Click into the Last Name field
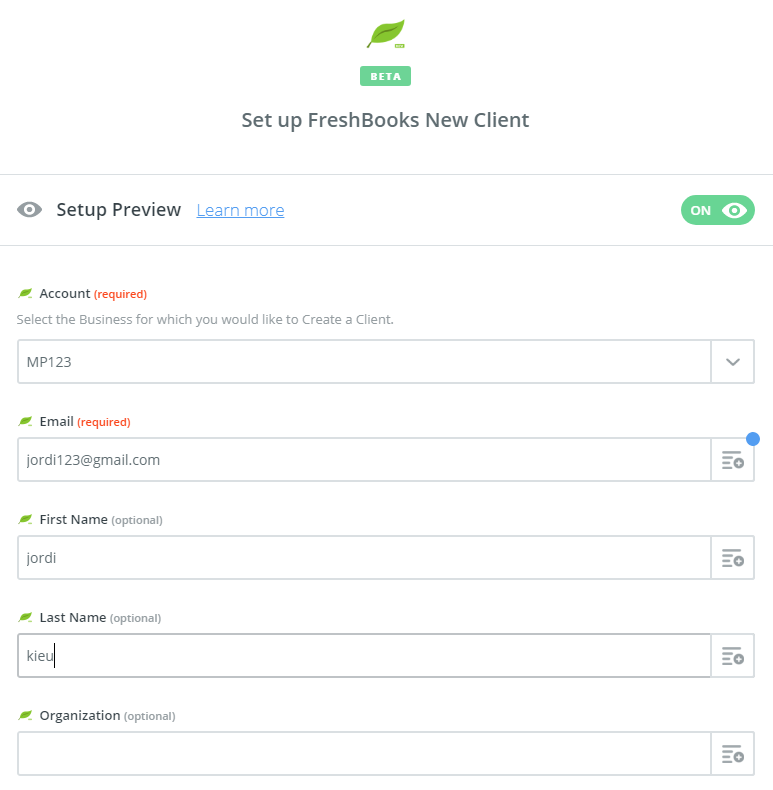Screen dimensions: 773x790 pyautogui.click(x=364, y=656)
